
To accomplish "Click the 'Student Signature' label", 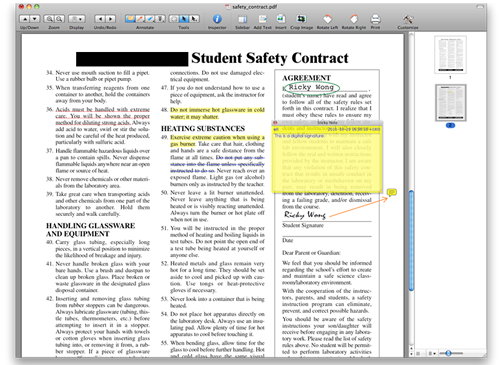I will 303,226.
